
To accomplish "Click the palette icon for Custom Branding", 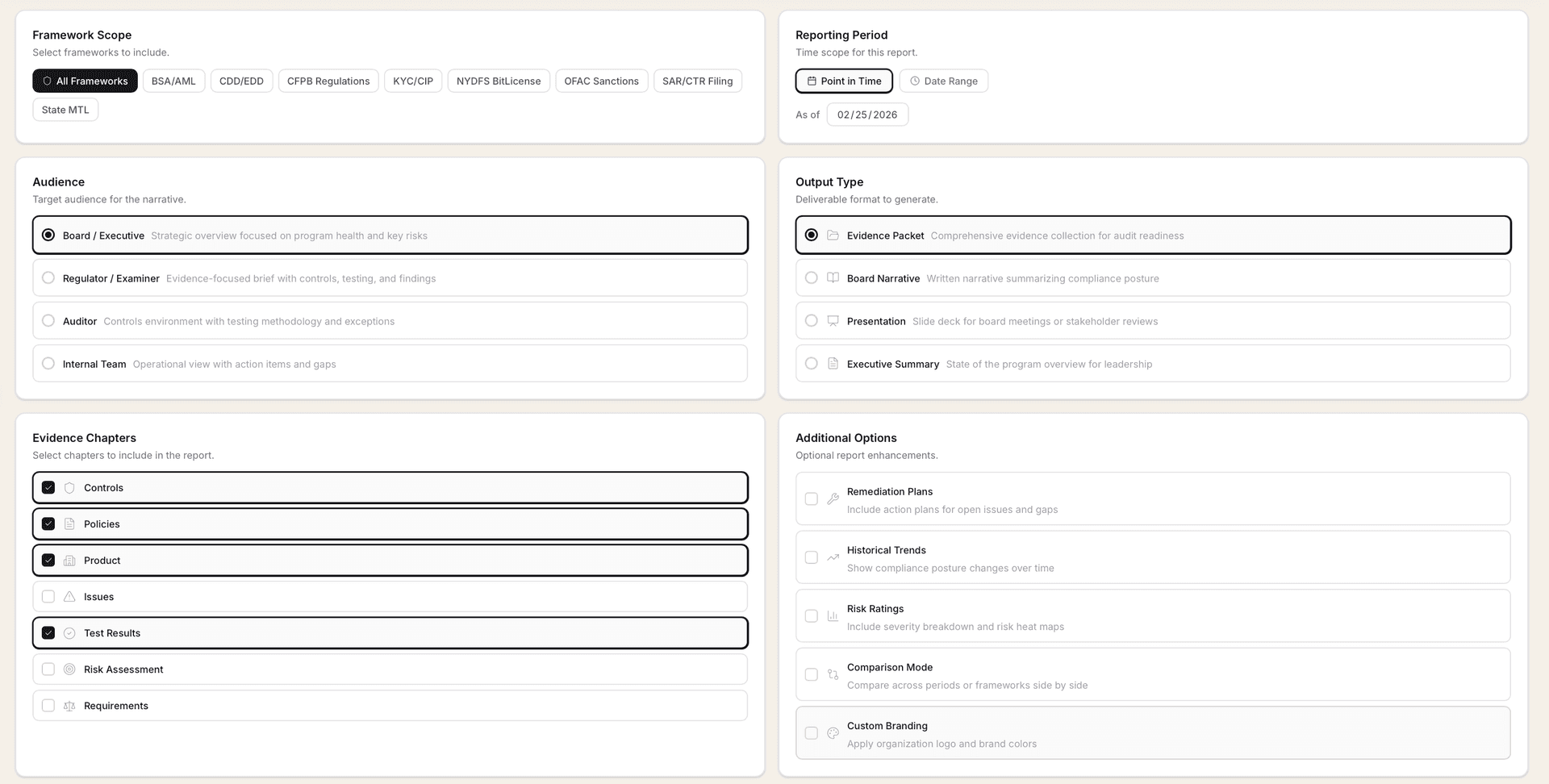I will click(x=833, y=733).
